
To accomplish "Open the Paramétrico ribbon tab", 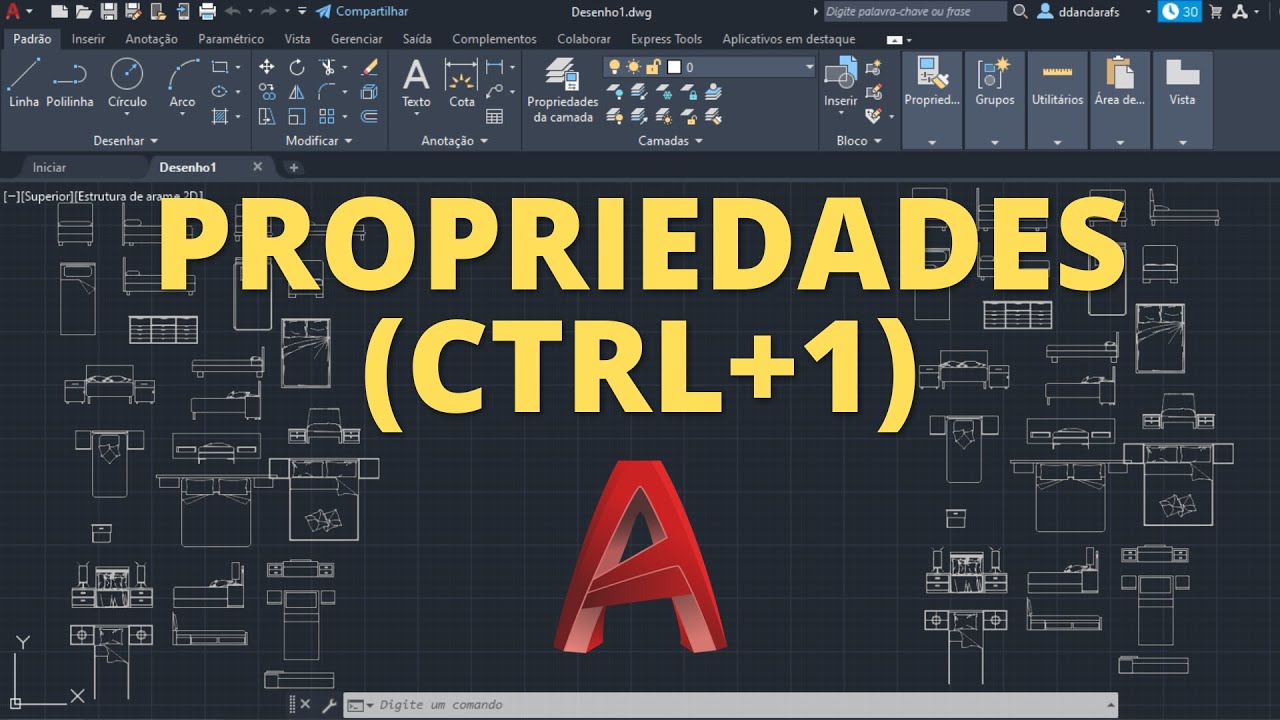I will [231, 39].
